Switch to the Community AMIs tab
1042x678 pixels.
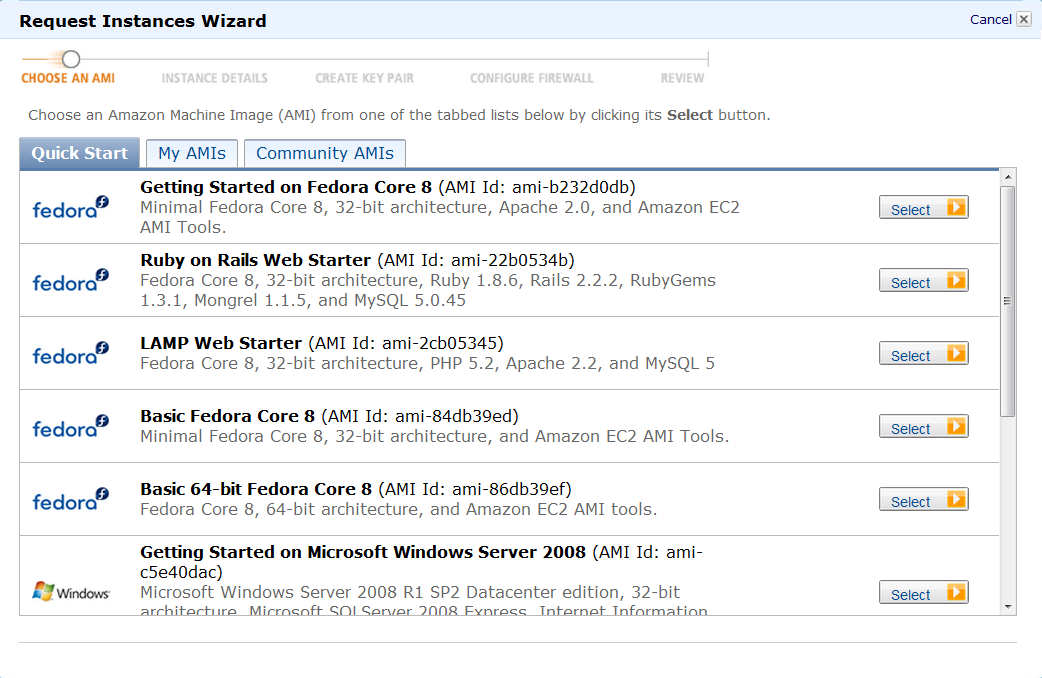click(x=325, y=154)
